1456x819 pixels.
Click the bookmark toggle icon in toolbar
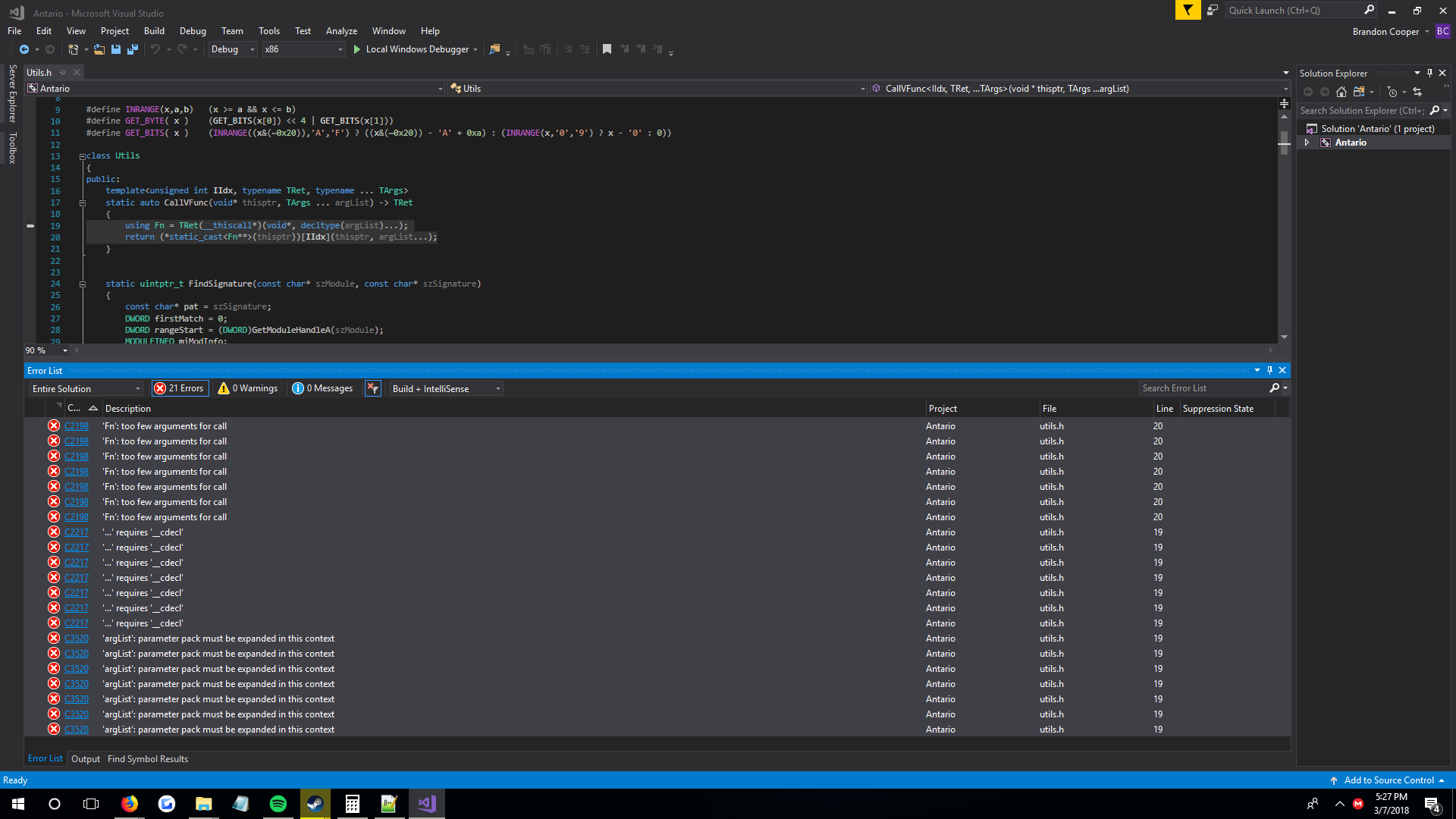(607, 49)
